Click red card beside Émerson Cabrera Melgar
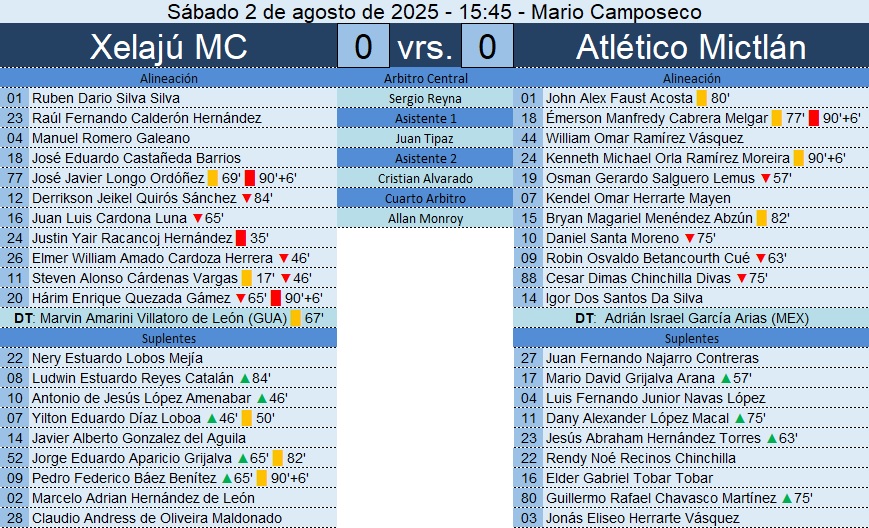 click(814, 118)
